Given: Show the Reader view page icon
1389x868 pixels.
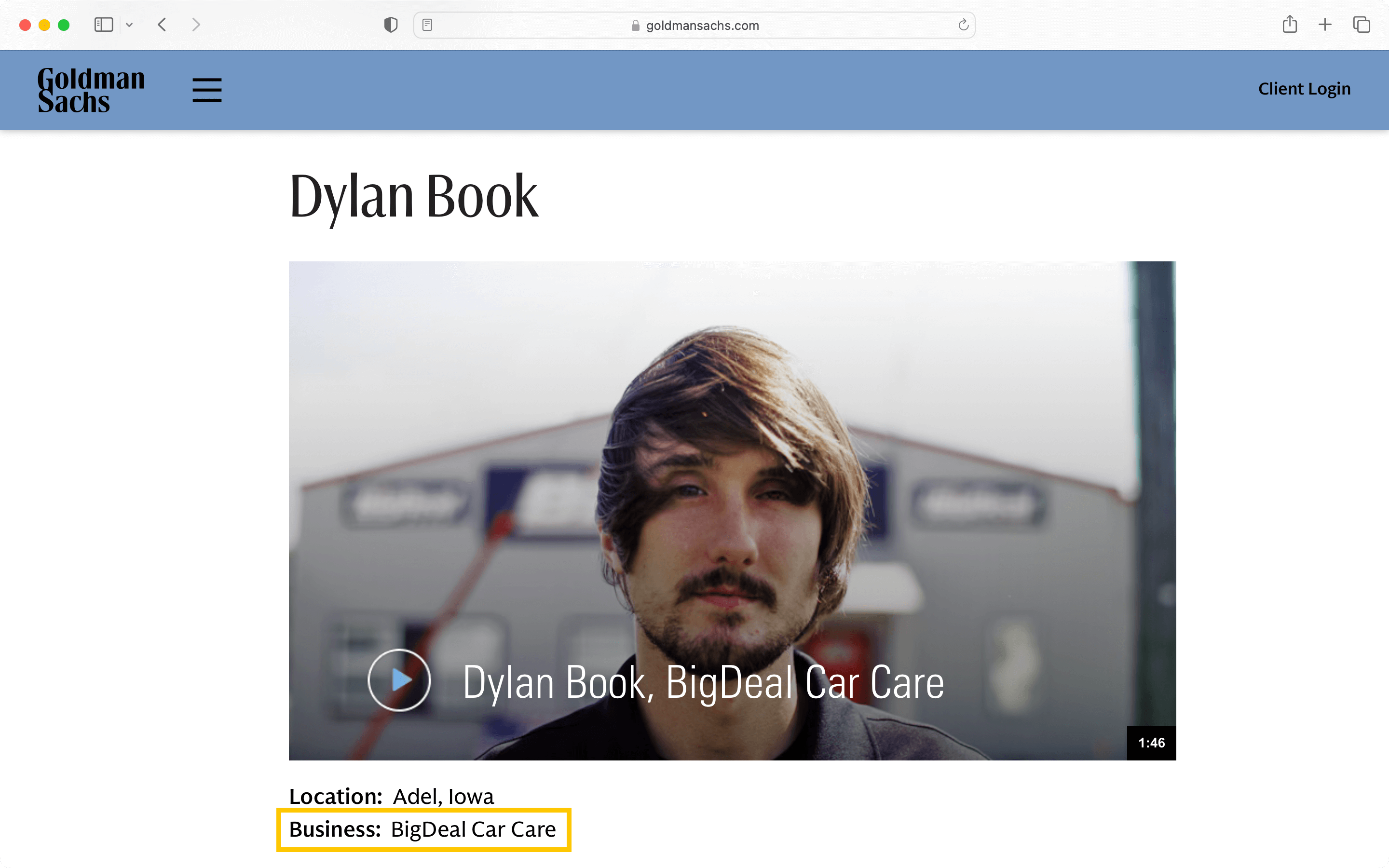Looking at the screenshot, I should tap(427, 25).
